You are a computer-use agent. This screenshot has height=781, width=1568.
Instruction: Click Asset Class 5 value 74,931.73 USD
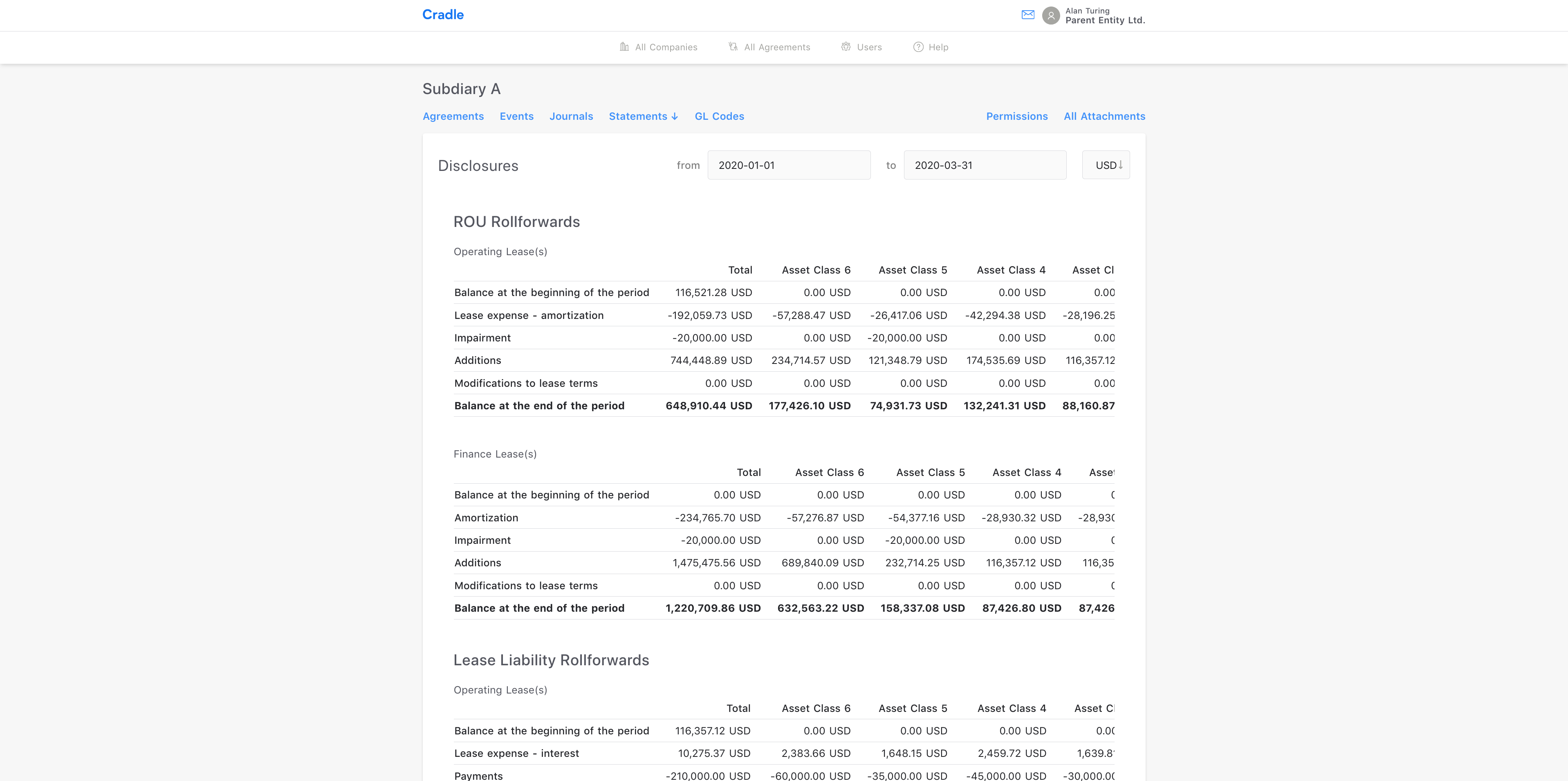(908, 405)
